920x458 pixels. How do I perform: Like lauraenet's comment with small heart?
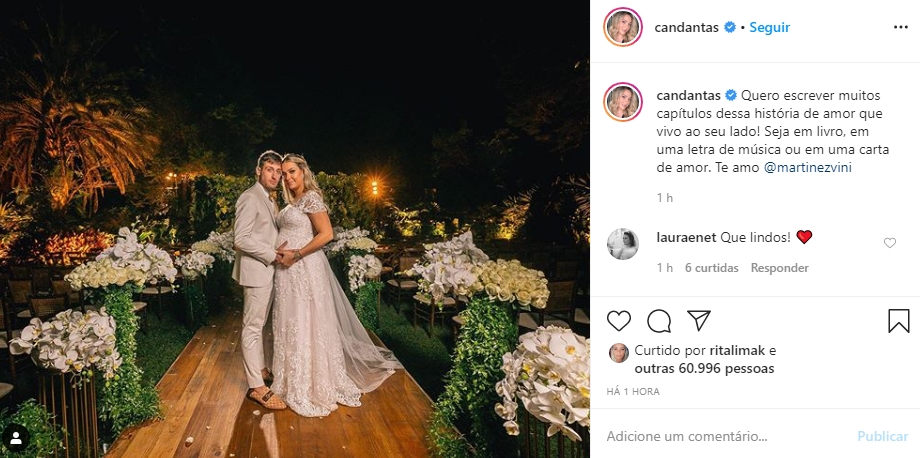tap(890, 243)
